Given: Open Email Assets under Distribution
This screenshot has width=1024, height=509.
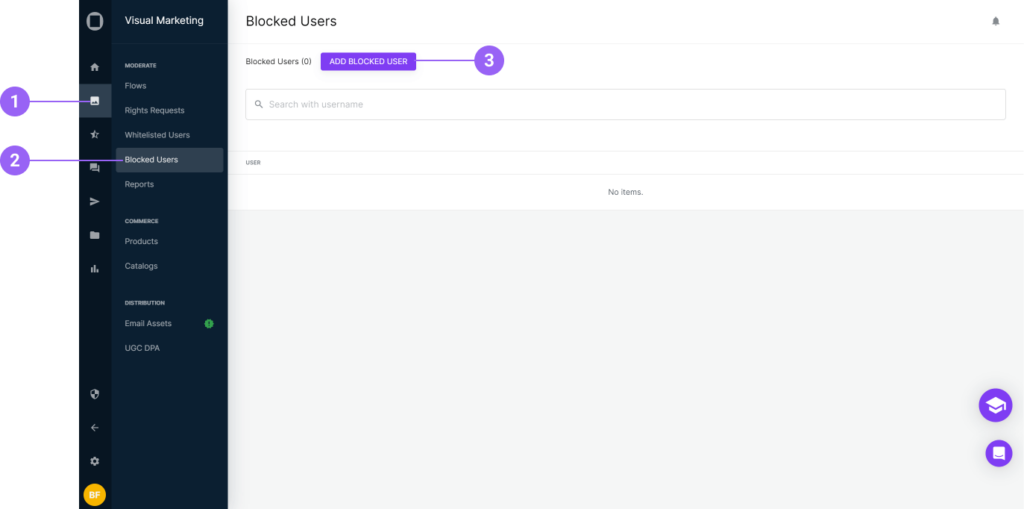Looking at the screenshot, I should pos(148,323).
